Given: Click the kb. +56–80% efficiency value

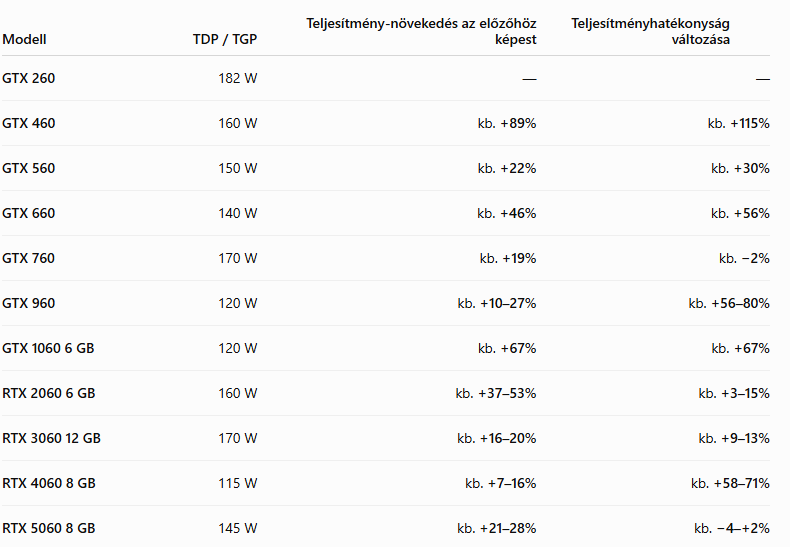Looking at the screenshot, I should tap(729, 303).
